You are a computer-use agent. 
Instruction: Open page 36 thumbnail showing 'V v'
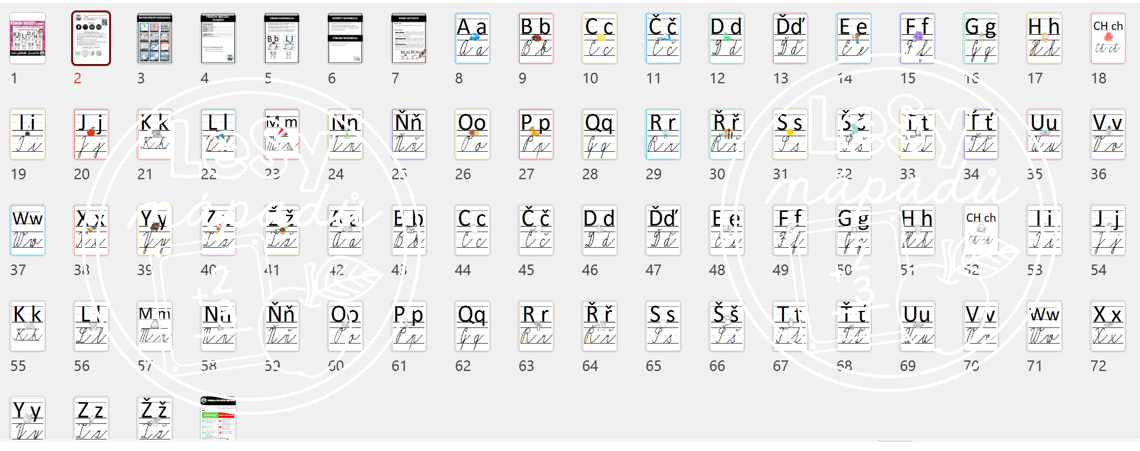(x=1108, y=134)
